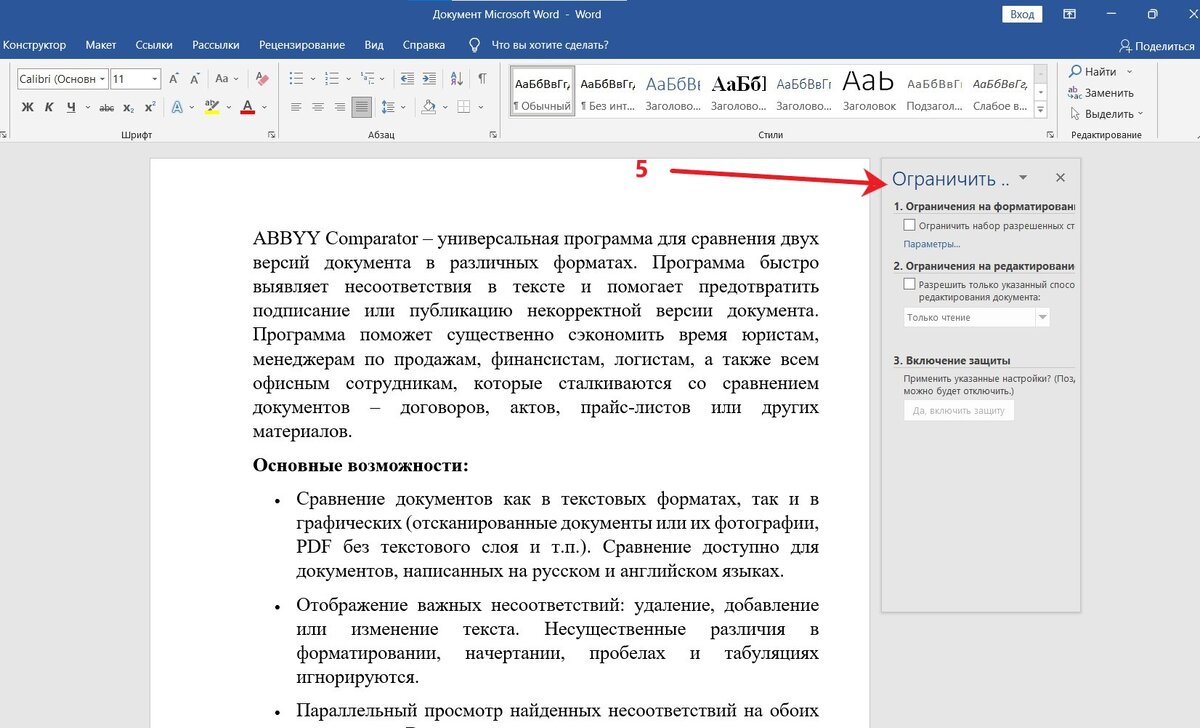Viewport: 1200px width, 728px height.
Task: Switch to the Ссылки tab
Action: (154, 45)
